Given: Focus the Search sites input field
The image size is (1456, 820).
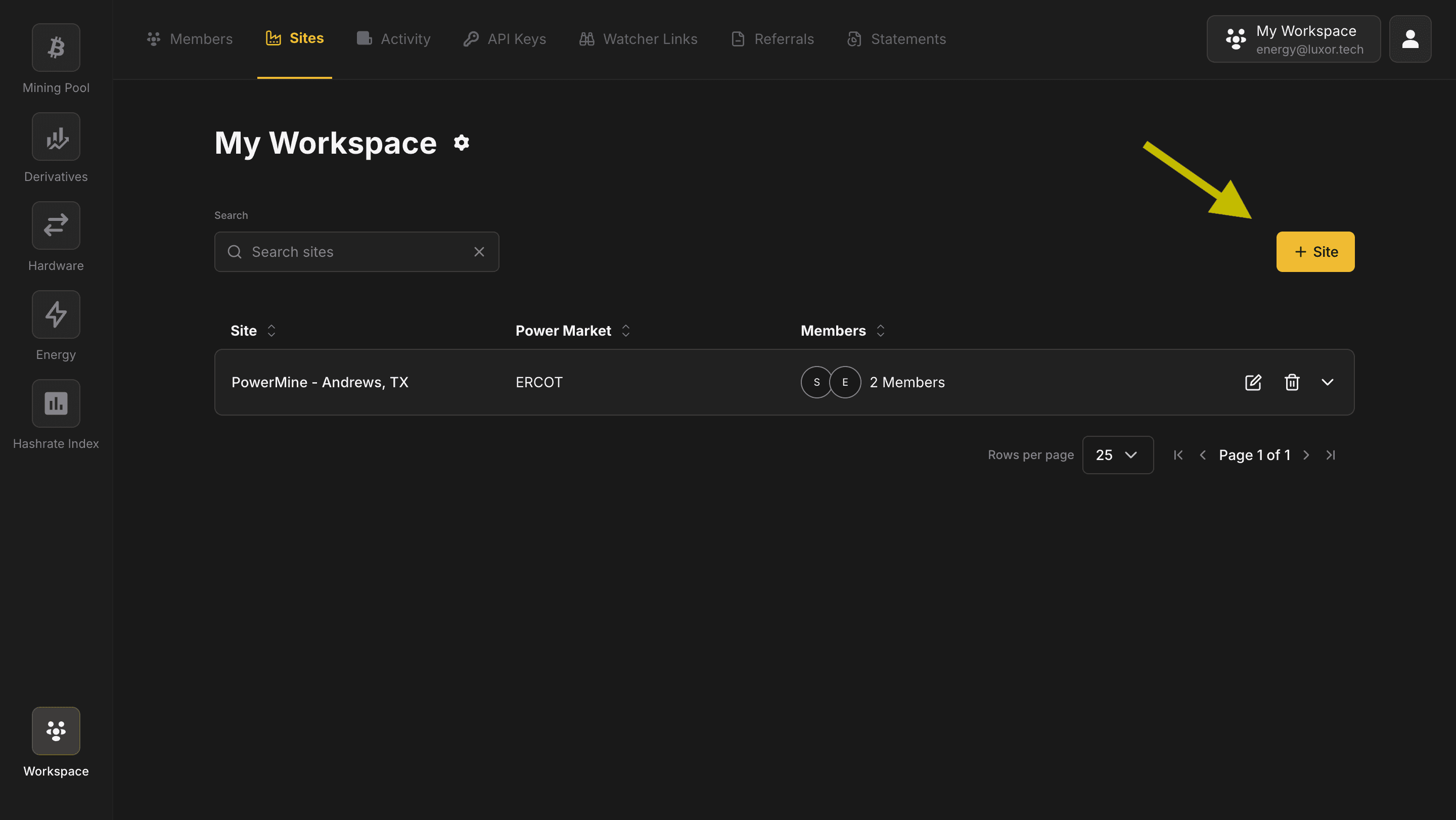Looking at the screenshot, I should [356, 252].
